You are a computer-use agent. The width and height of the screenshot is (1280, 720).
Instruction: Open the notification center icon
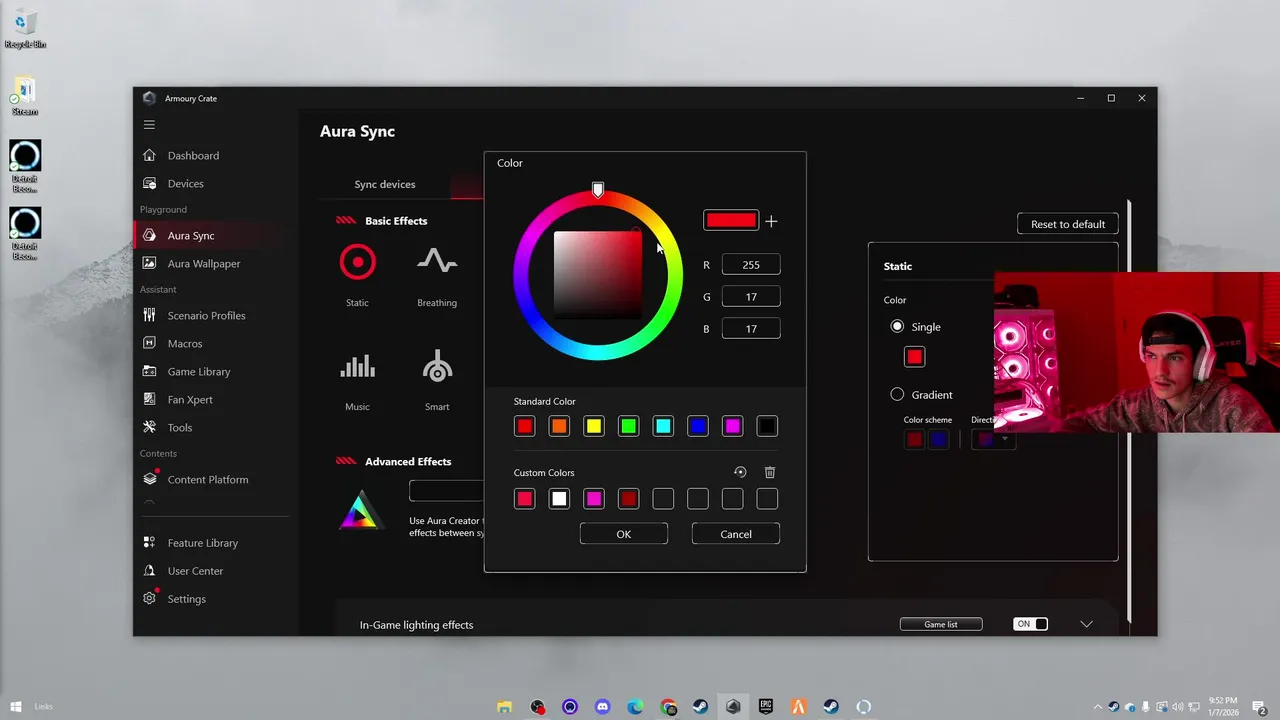click(1260, 707)
